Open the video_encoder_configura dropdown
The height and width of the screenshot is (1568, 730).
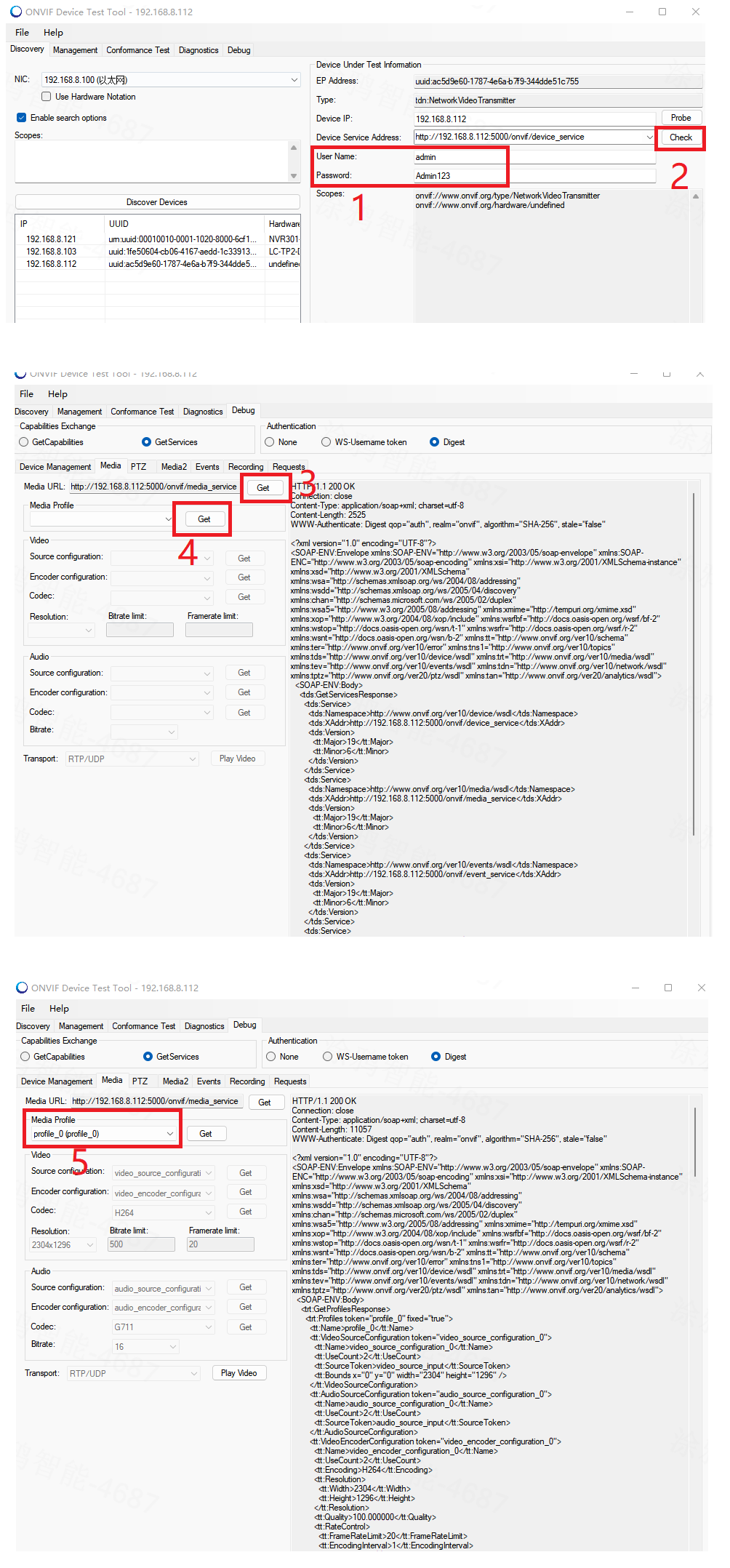click(163, 1193)
